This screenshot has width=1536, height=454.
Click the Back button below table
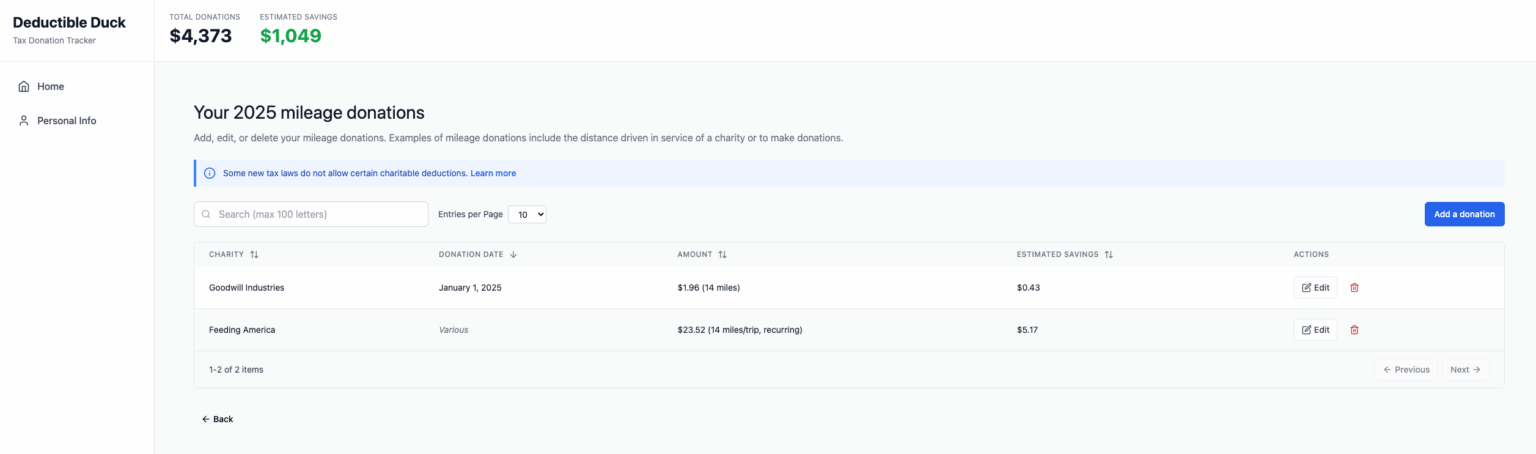click(217, 419)
